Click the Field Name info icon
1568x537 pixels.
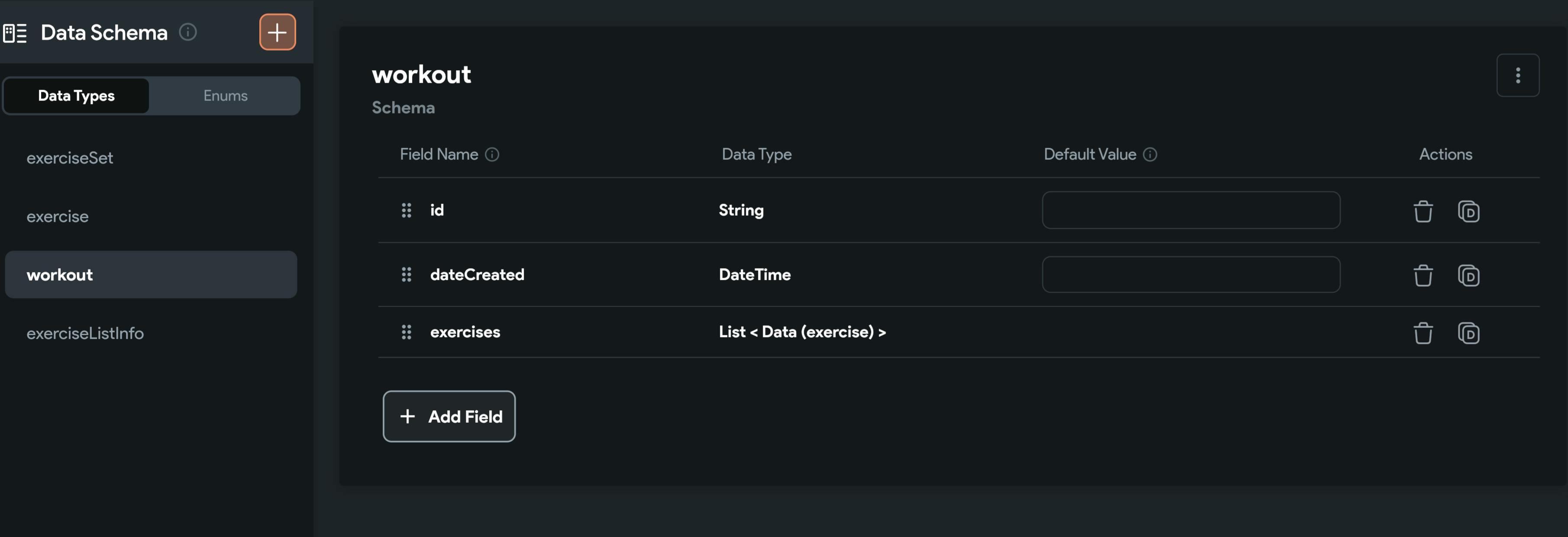point(492,155)
